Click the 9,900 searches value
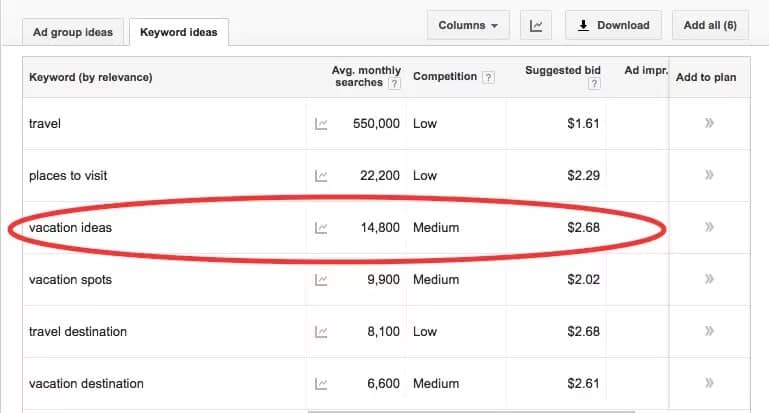The image size is (769, 413). click(x=383, y=280)
